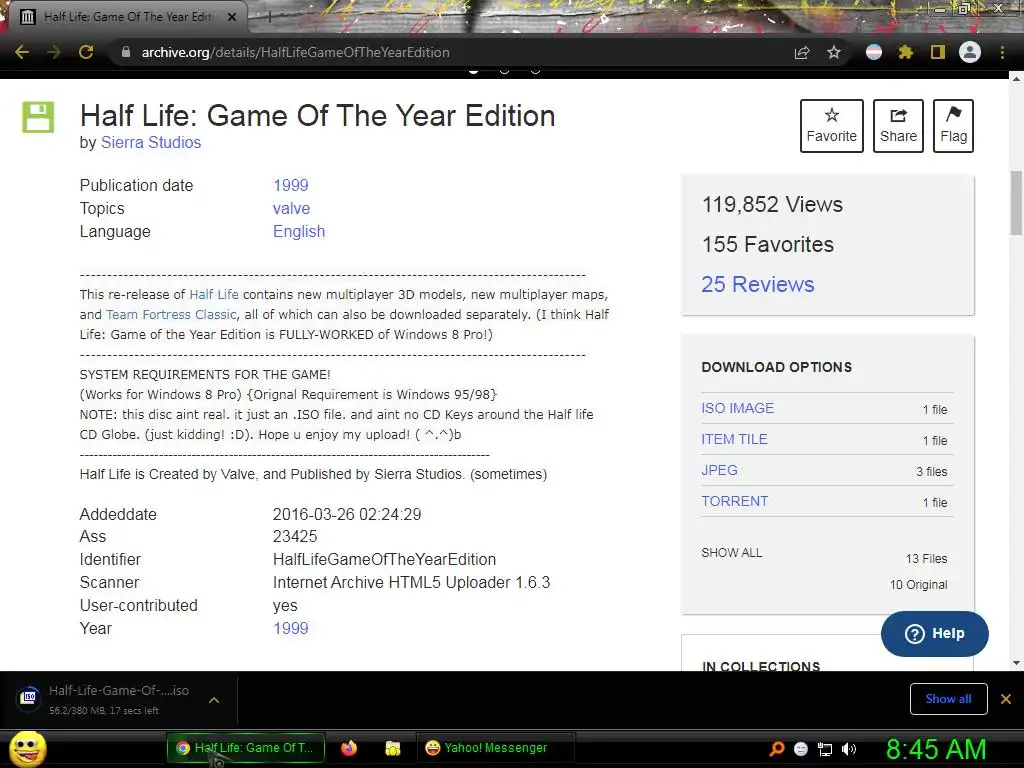Select the value 23425

tap(295, 537)
